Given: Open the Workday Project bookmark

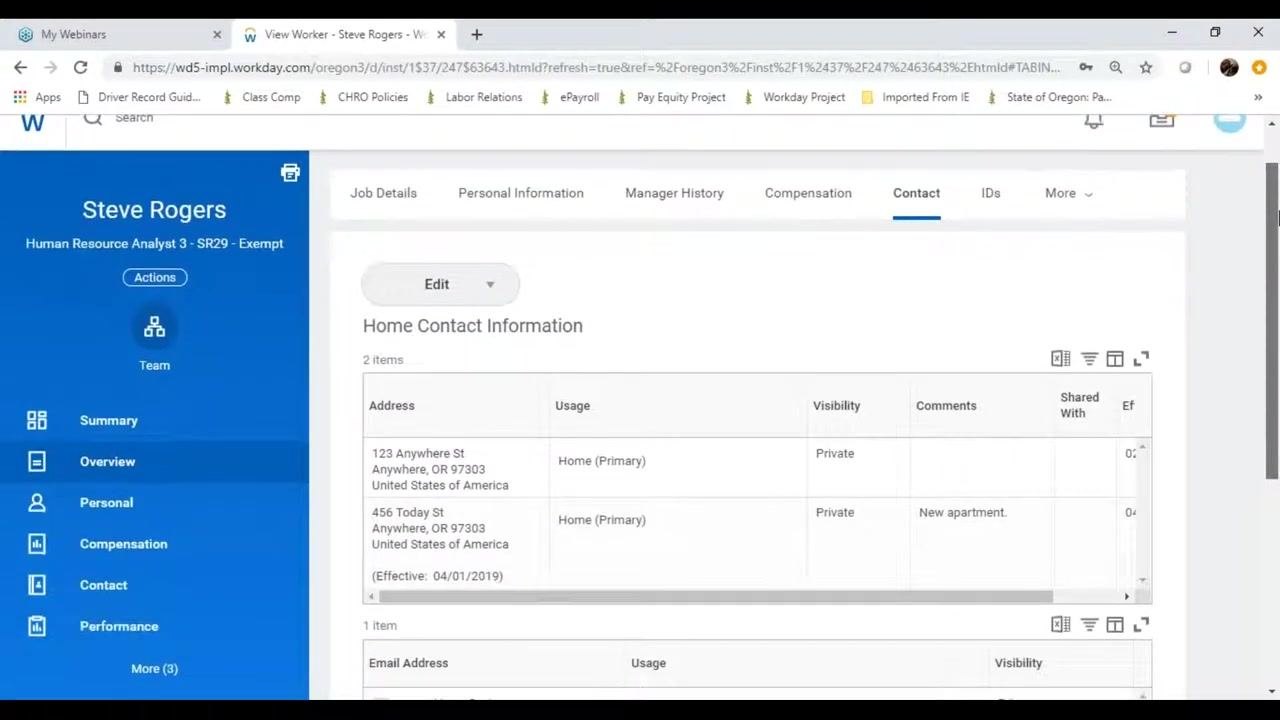Looking at the screenshot, I should pos(795,97).
